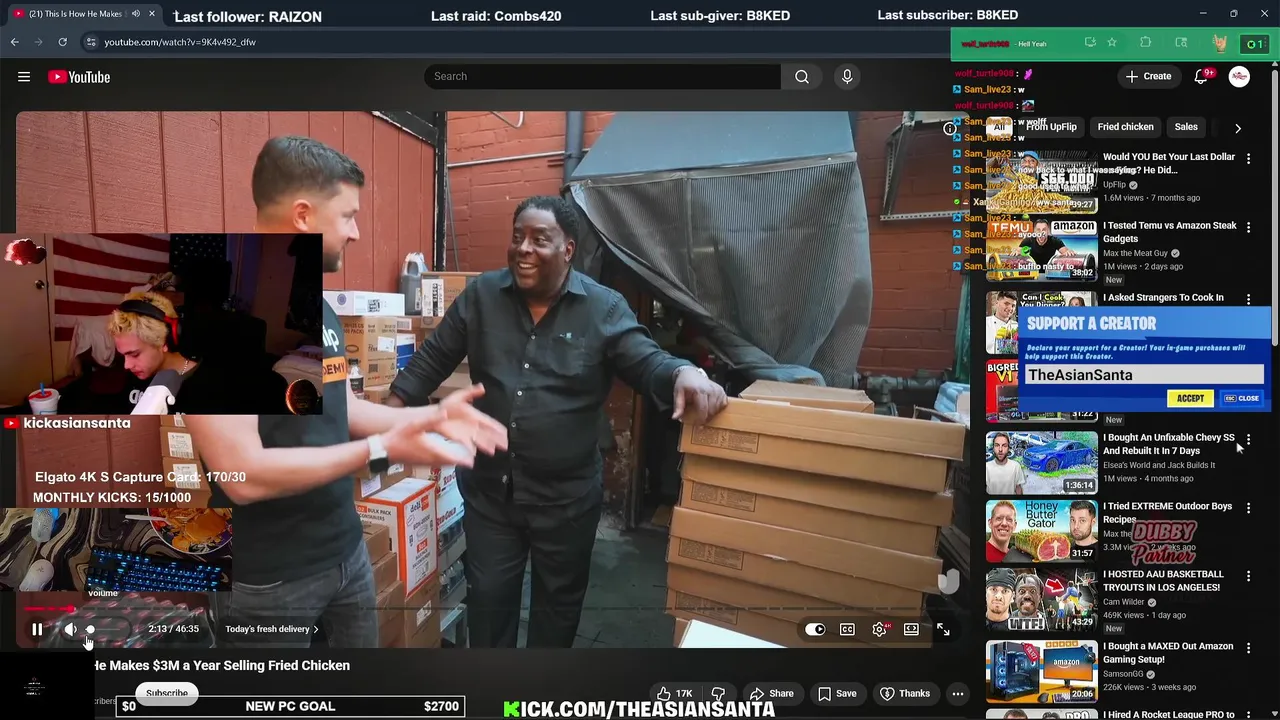This screenshot has width=1280, height=720.
Task: Show the video info card icon
Action: point(949,128)
